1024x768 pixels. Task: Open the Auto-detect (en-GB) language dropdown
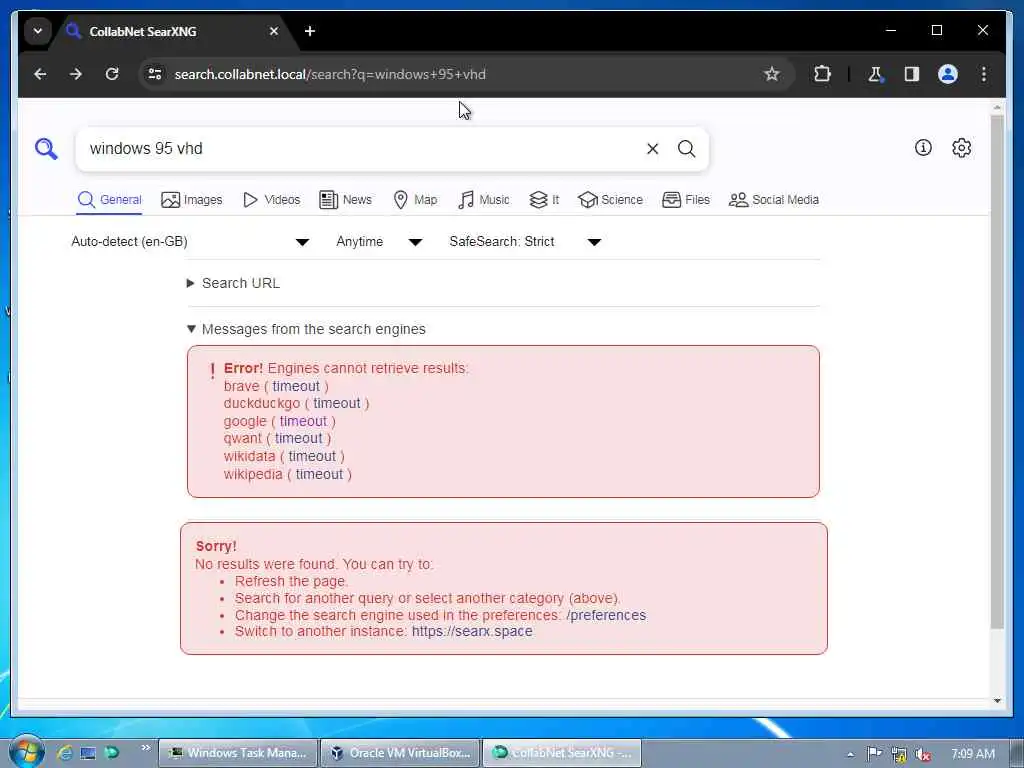point(189,242)
